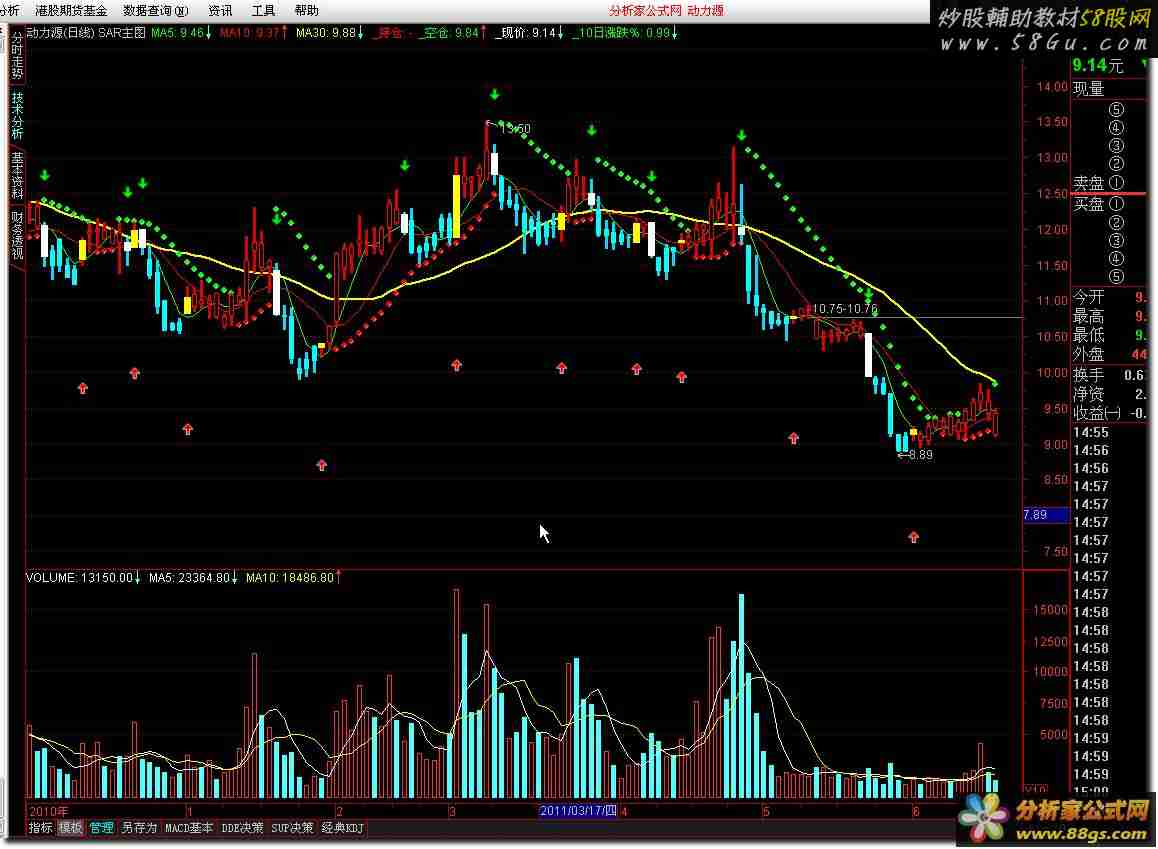The height and width of the screenshot is (849, 1158).
Task: Click the MA10: 9.37 indicator value
Action: [253, 32]
